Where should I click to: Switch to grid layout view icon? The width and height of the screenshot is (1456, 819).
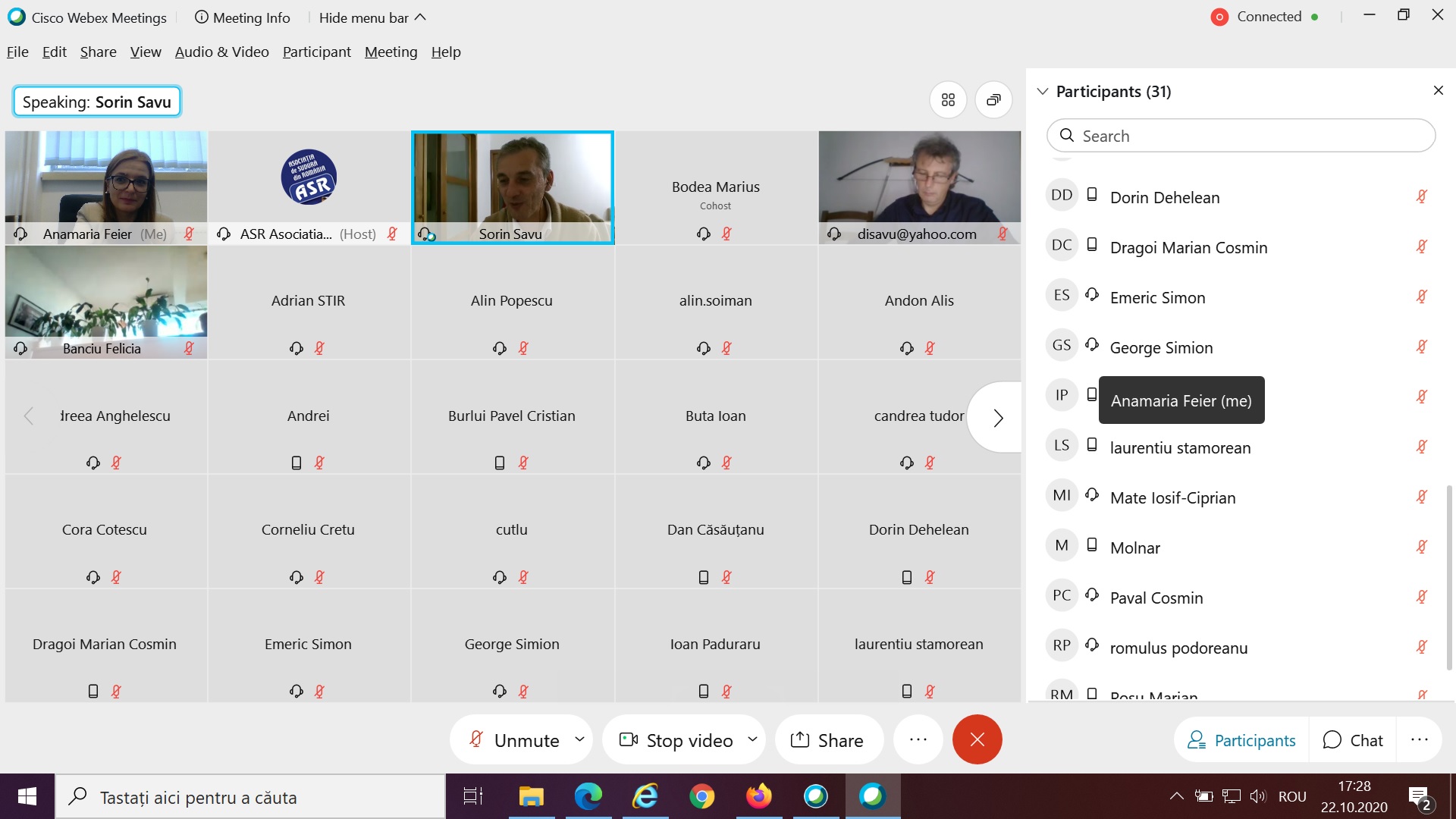point(948,100)
